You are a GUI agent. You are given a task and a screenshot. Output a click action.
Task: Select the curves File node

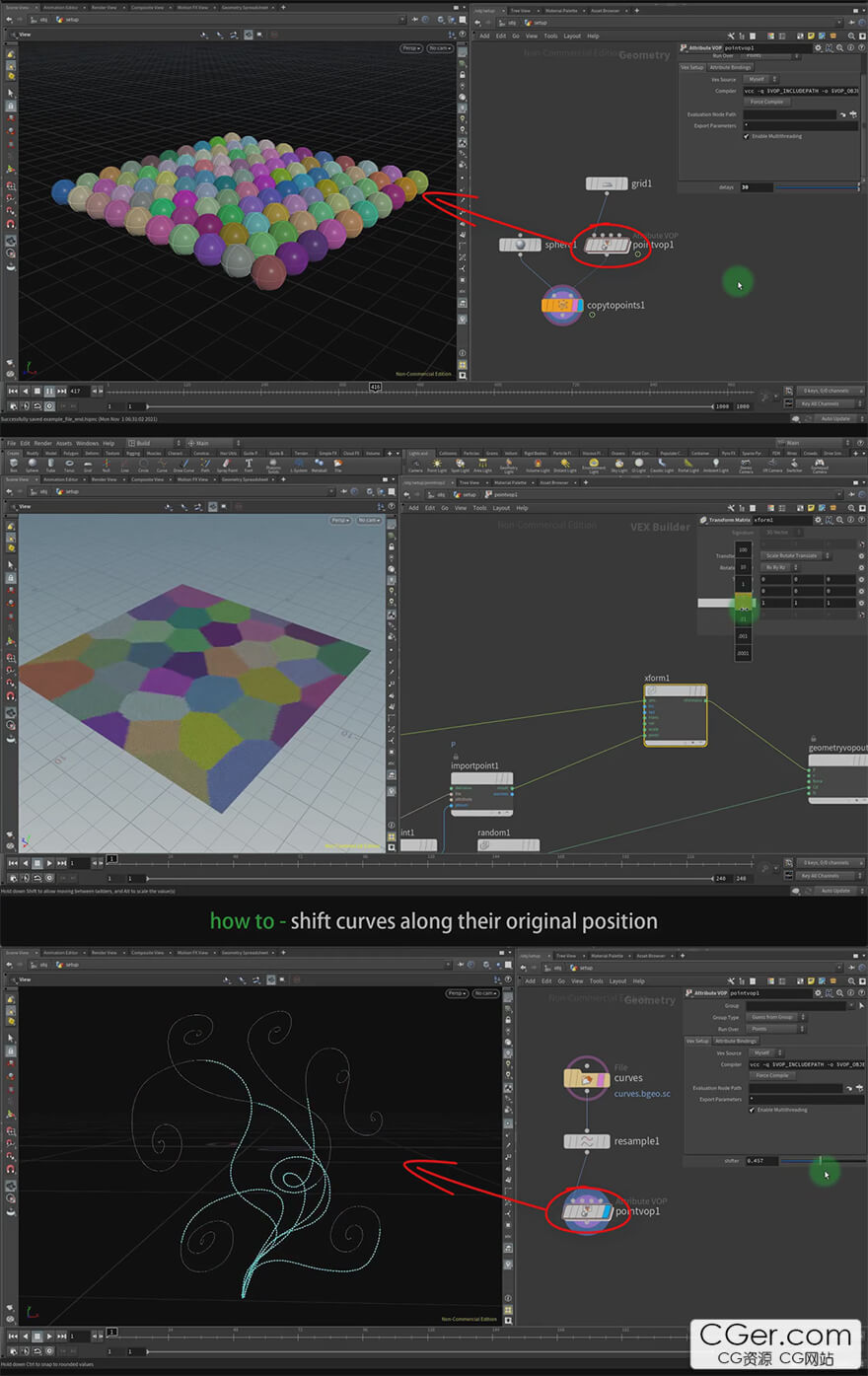click(587, 1079)
